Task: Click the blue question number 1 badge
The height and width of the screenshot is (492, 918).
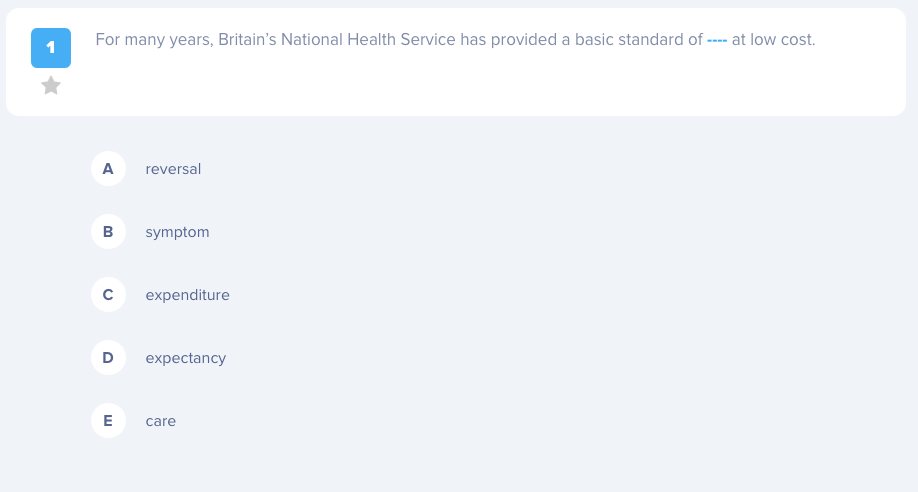Action: (51, 47)
